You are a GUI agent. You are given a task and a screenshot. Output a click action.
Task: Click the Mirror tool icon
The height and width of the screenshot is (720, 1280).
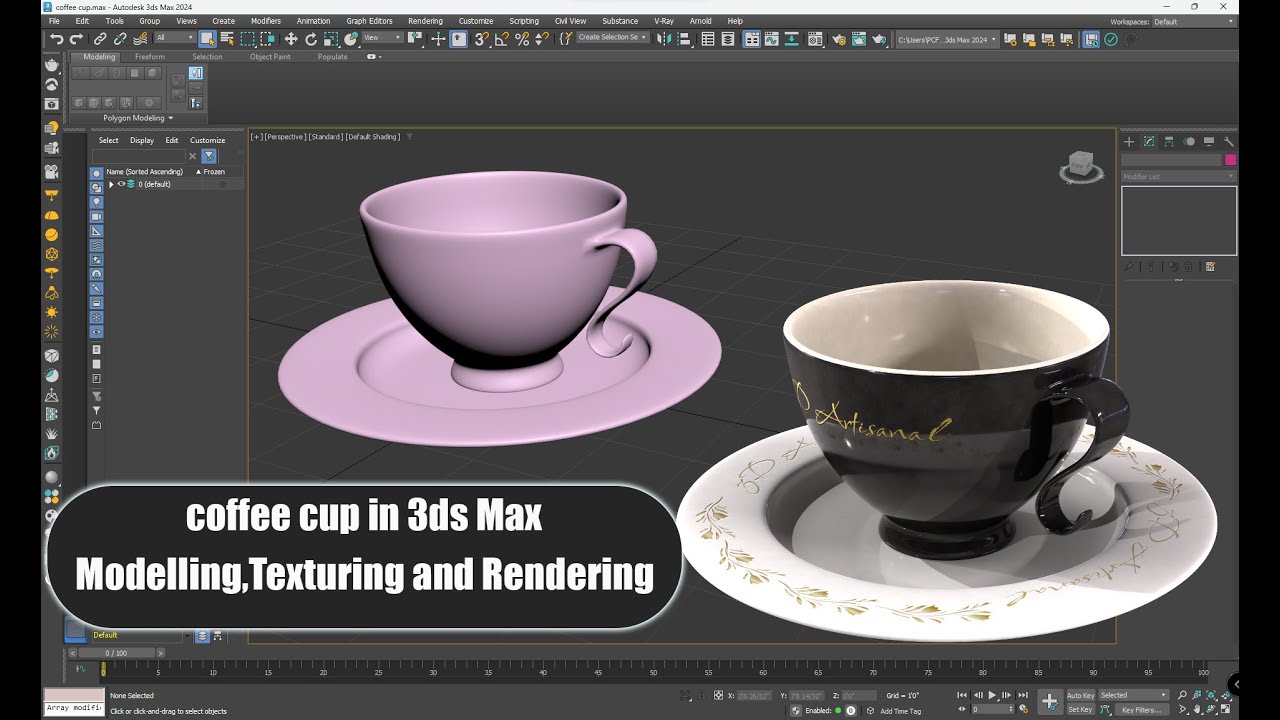point(663,39)
